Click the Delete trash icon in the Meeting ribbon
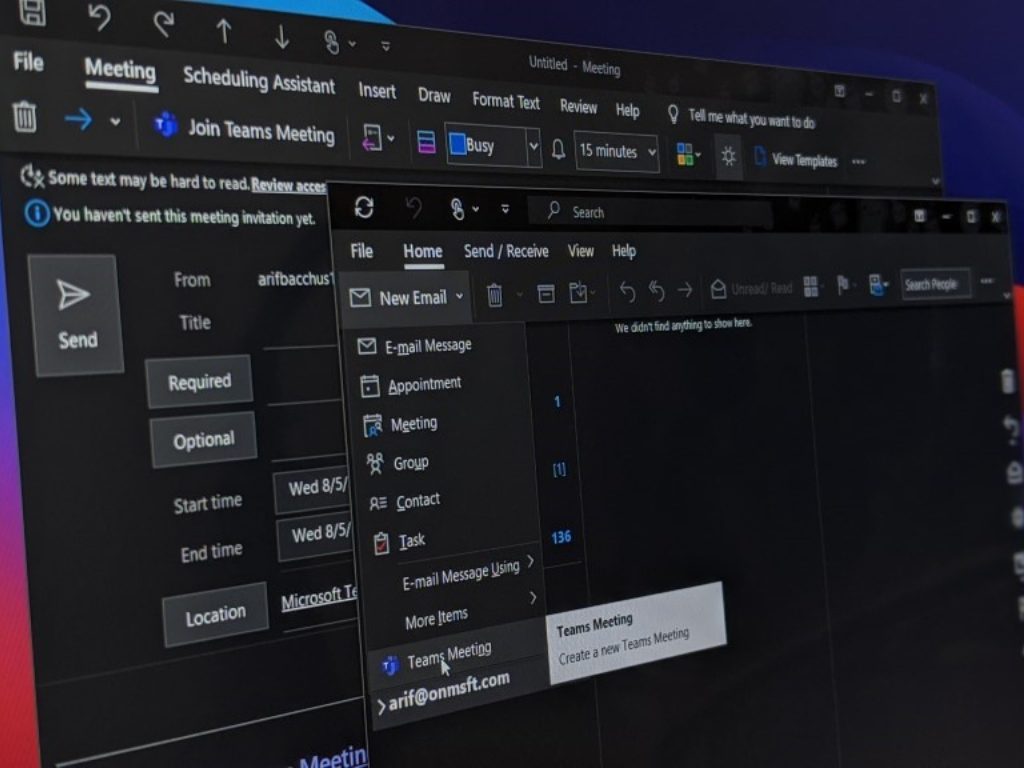1024x768 pixels. [25, 118]
